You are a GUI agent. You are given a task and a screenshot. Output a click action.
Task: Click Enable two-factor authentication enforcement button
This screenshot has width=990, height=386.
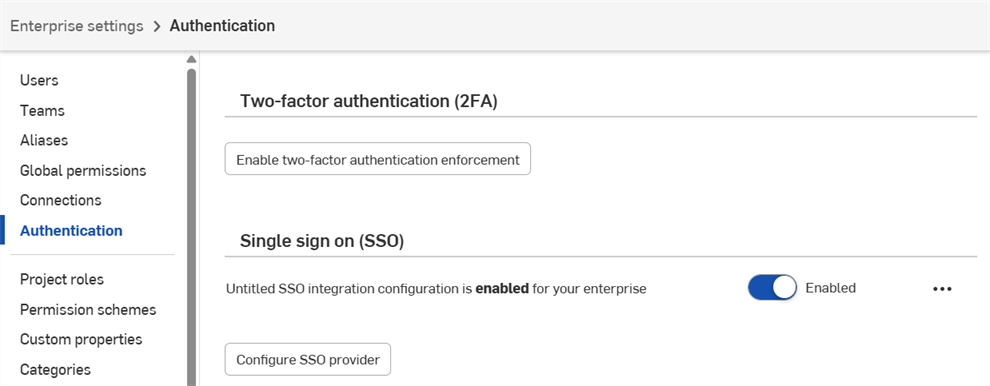(x=378, y=159)
